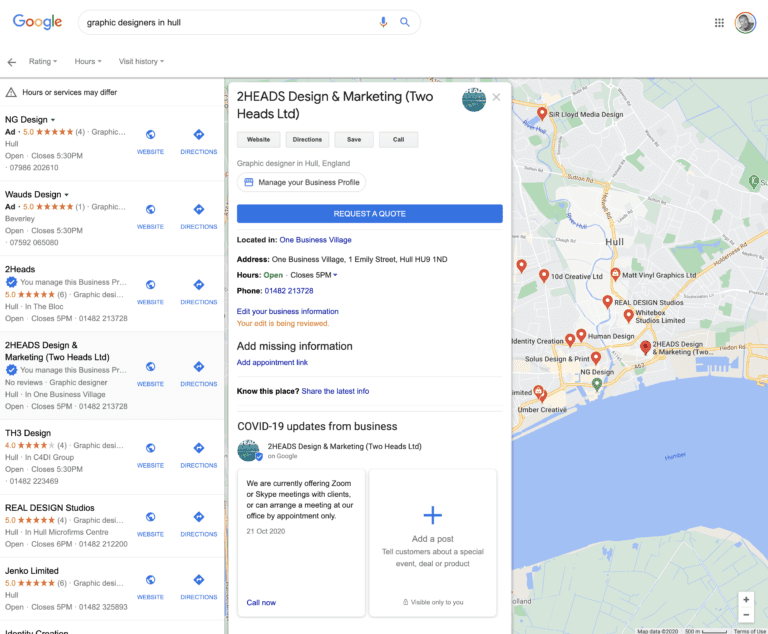The width and height of the screenshot is (768, 634).
Task: Click Add a post card
Action: point(433,543)
